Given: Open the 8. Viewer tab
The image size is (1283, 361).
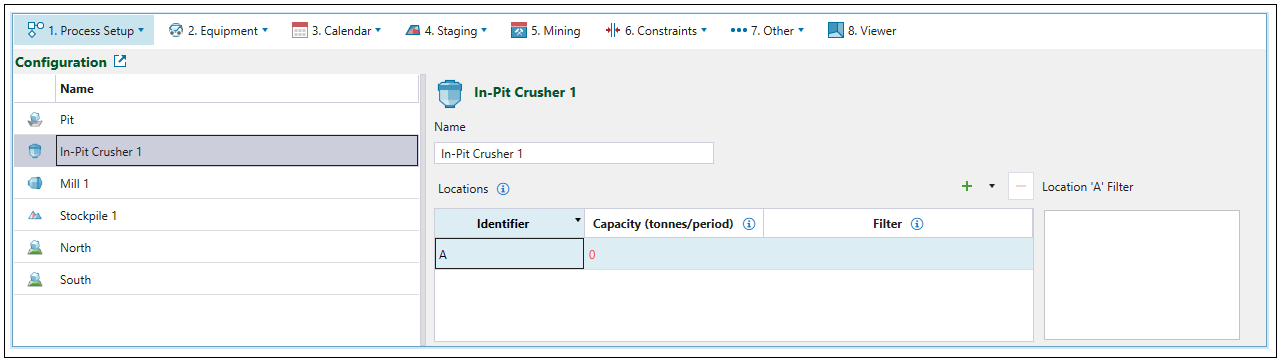Looking at the screenshot, I should coord(862,30).
